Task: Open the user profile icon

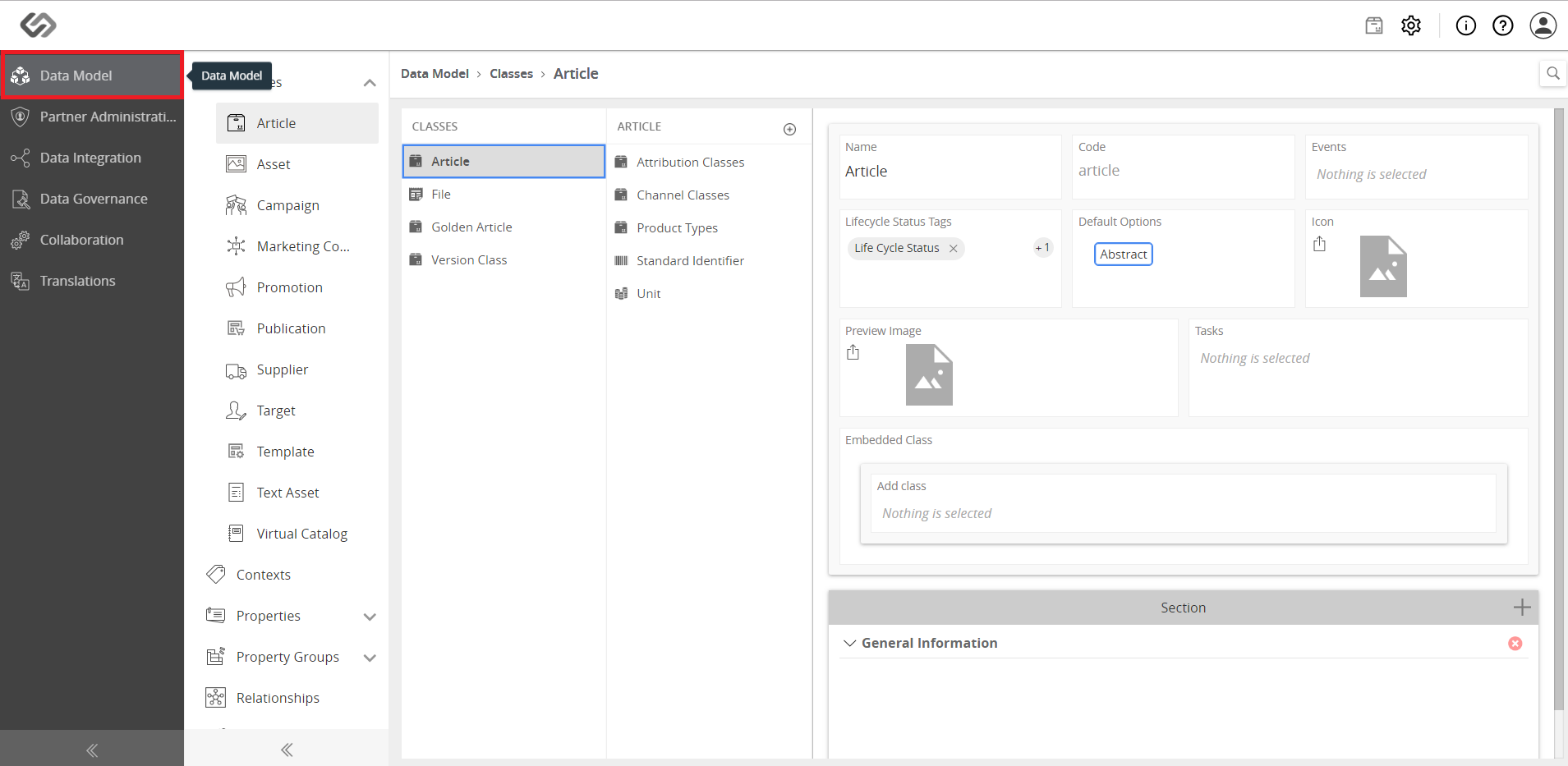Action: tap(1543, 25)
